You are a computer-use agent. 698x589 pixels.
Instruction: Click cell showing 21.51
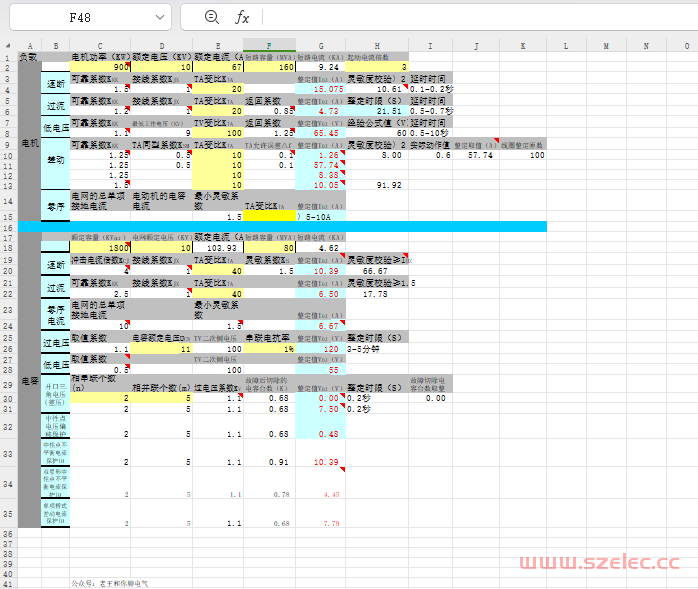coord(377,111)
